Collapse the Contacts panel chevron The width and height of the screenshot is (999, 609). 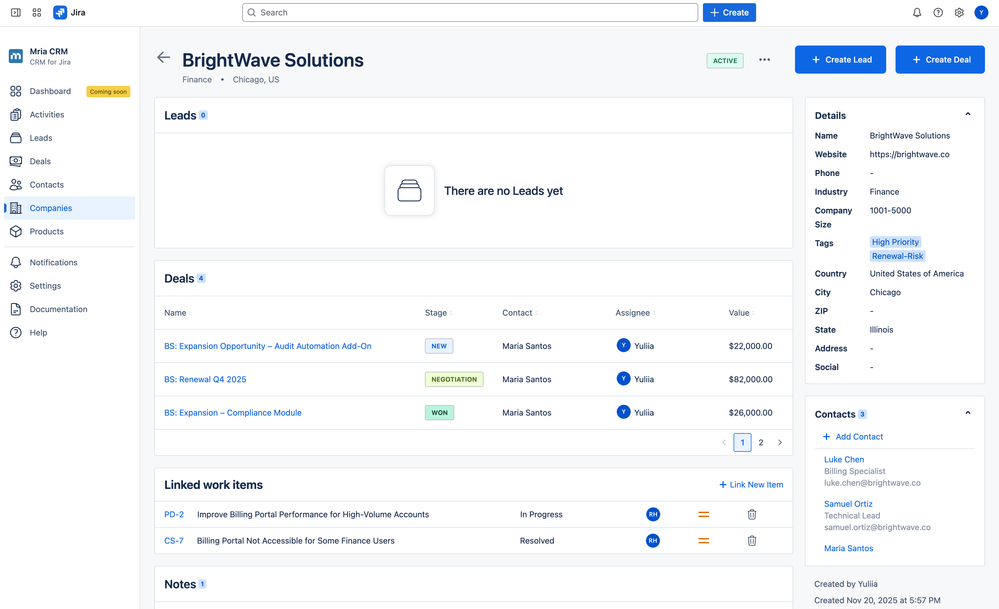(967, 411)
